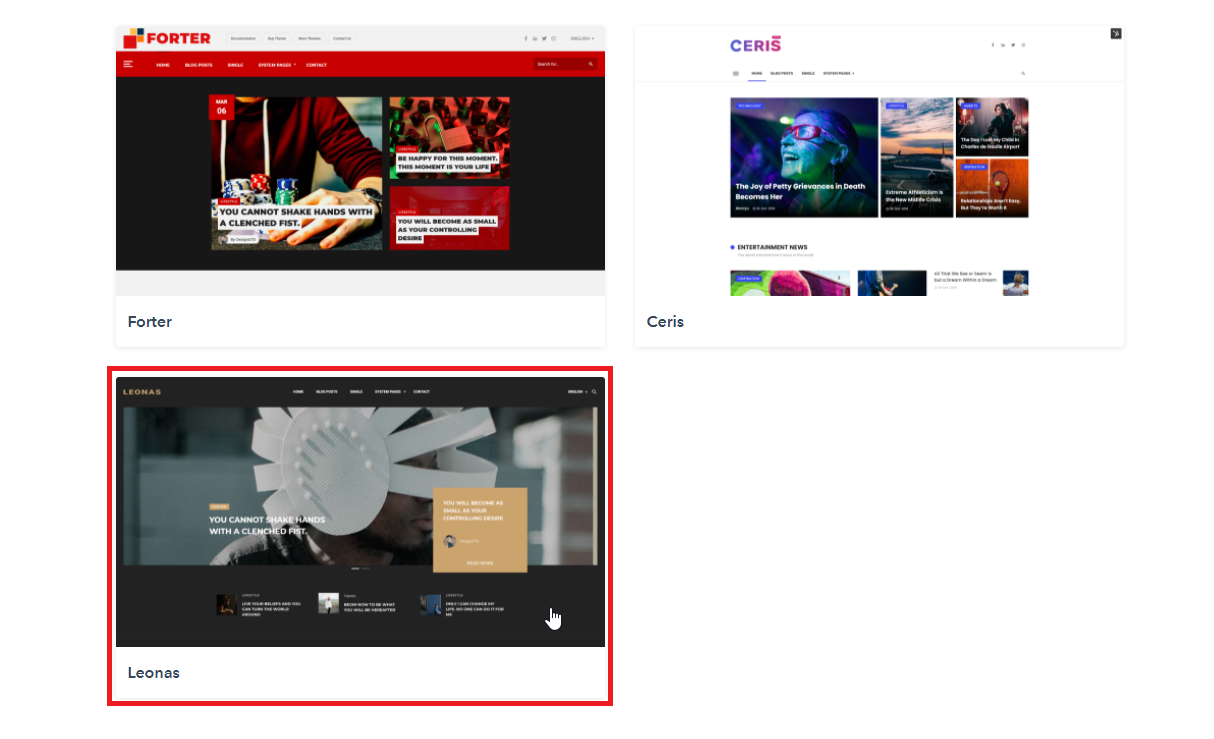The width and height of the screenshot is (1214, 739).
Task: Click the Forter theme name label
Action: (150, 322)
